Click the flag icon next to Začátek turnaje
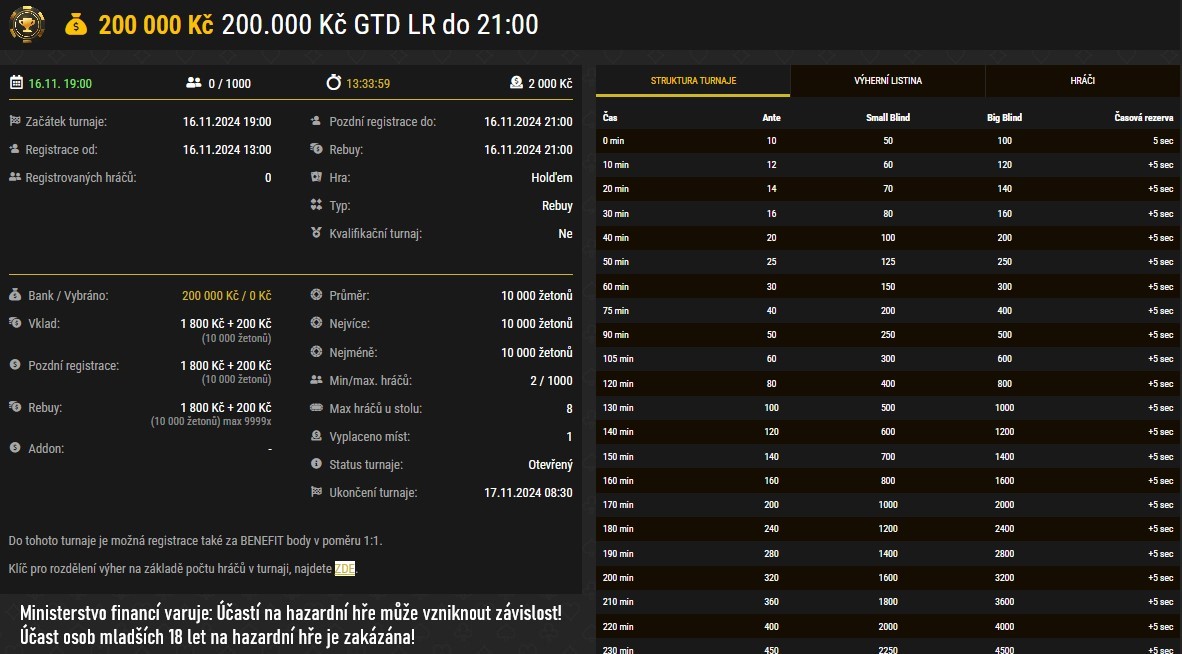Screen dimensions: 1182x654 click(14, 120)
